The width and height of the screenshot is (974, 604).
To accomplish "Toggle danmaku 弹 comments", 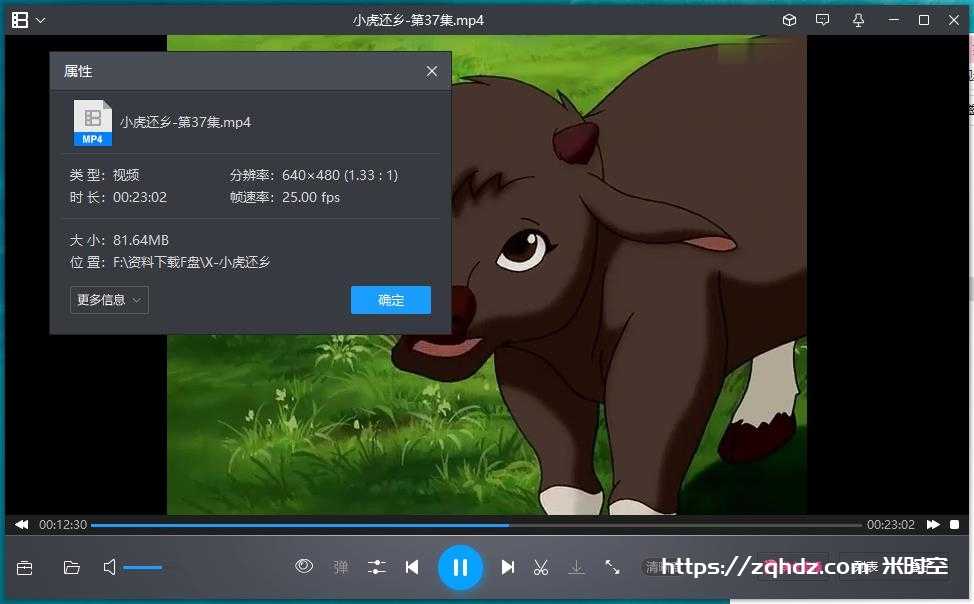I will click(340, 567).
